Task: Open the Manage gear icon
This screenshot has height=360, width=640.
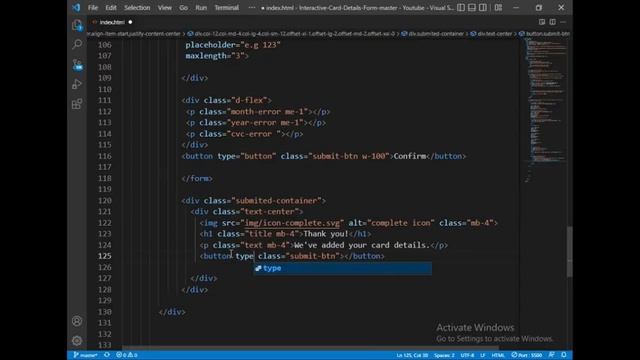Action: pyautogui.click(x=77, y=340)
